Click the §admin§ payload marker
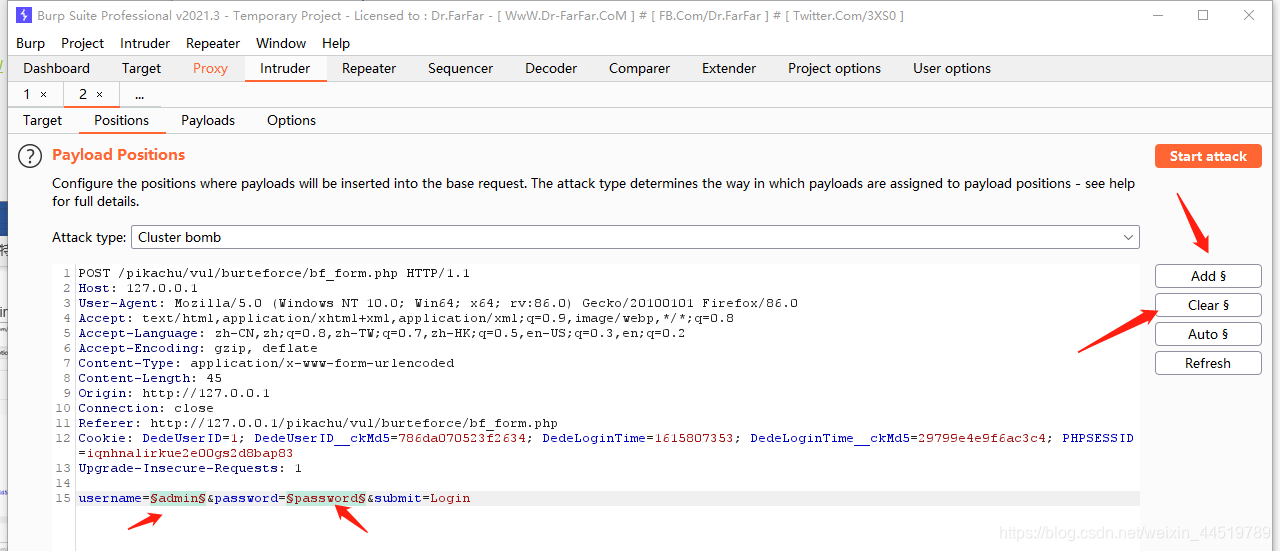The height and width of the screenshot is (551, 1280). (x=178, y=498)
